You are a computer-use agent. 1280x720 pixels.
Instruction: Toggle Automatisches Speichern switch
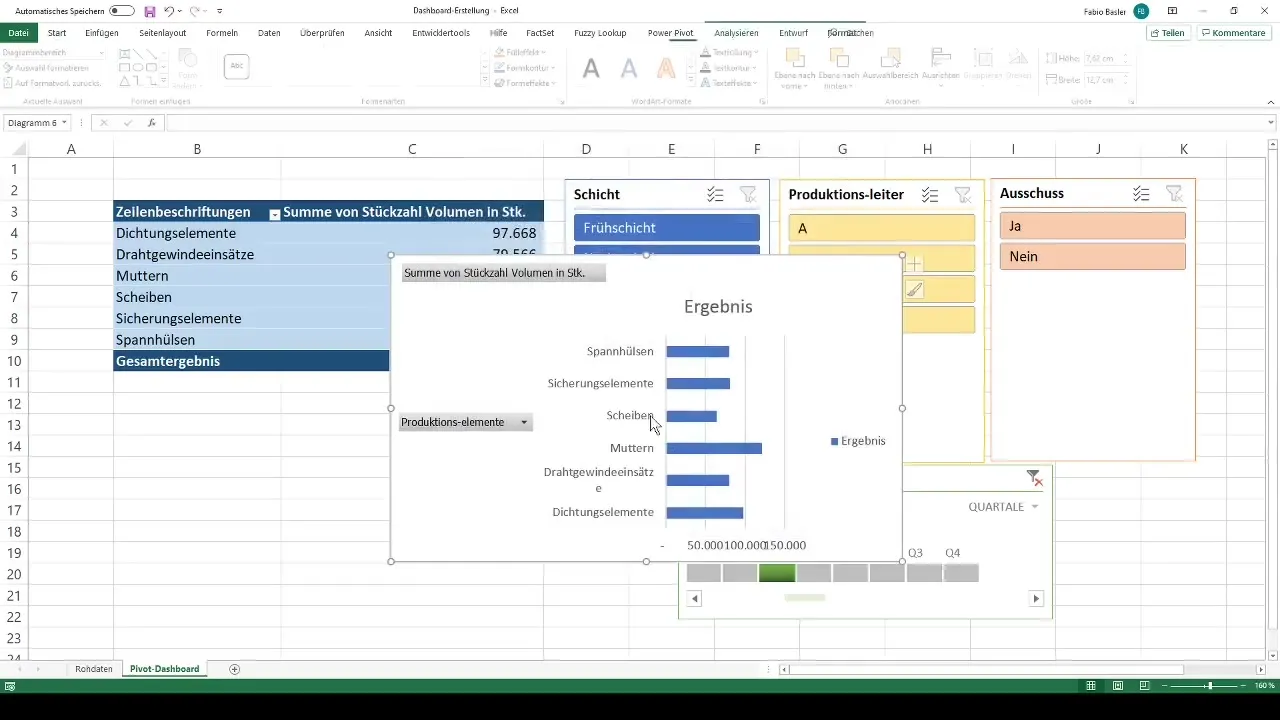click(122, 10)
